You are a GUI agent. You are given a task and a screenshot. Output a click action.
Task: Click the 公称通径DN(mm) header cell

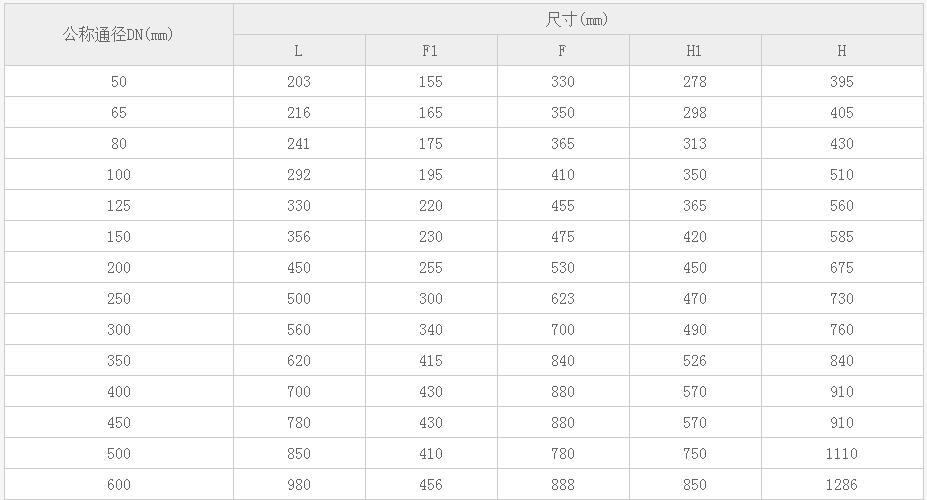119,35
